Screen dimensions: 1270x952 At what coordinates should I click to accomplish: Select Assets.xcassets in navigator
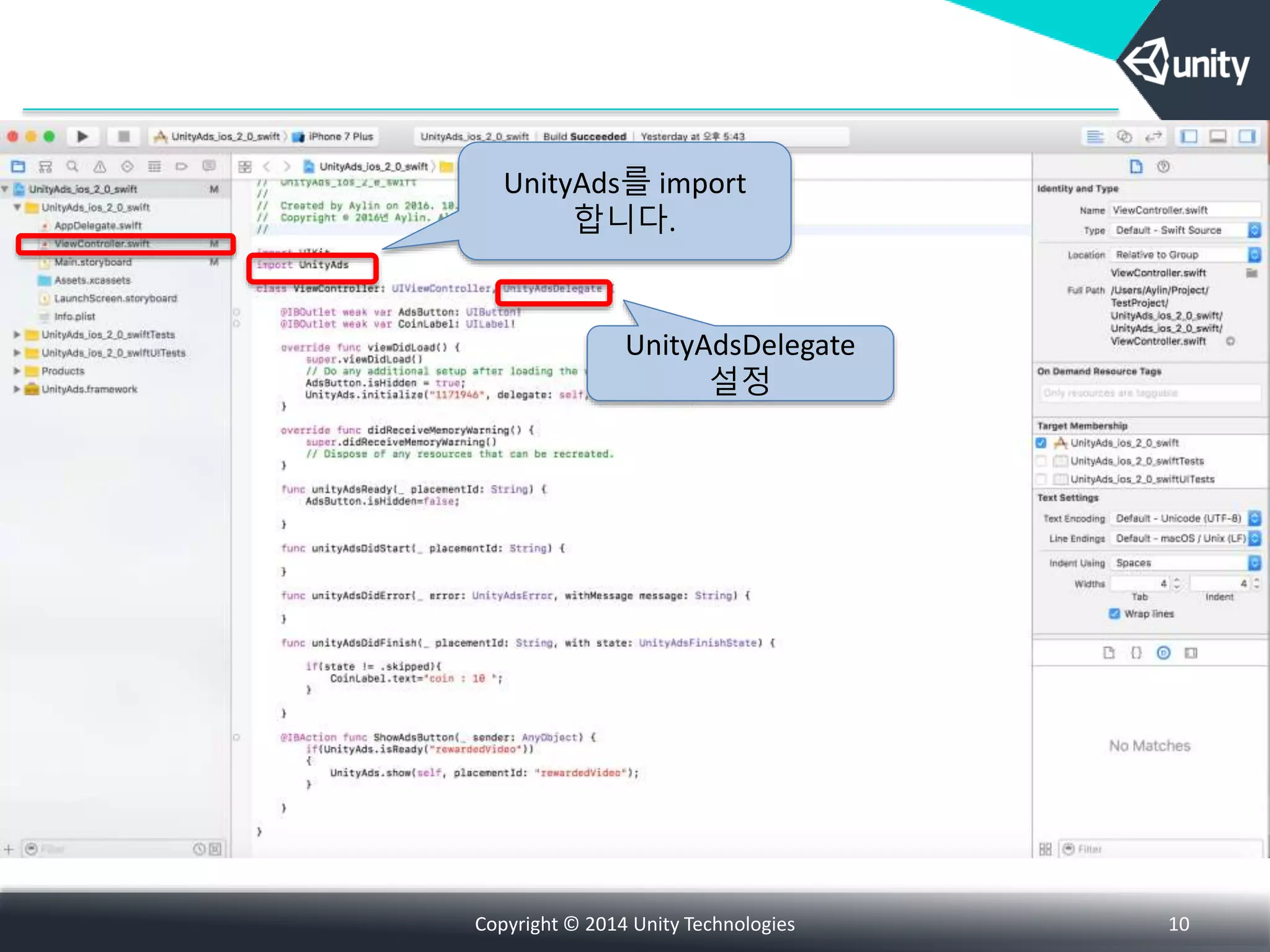(92, 280)
